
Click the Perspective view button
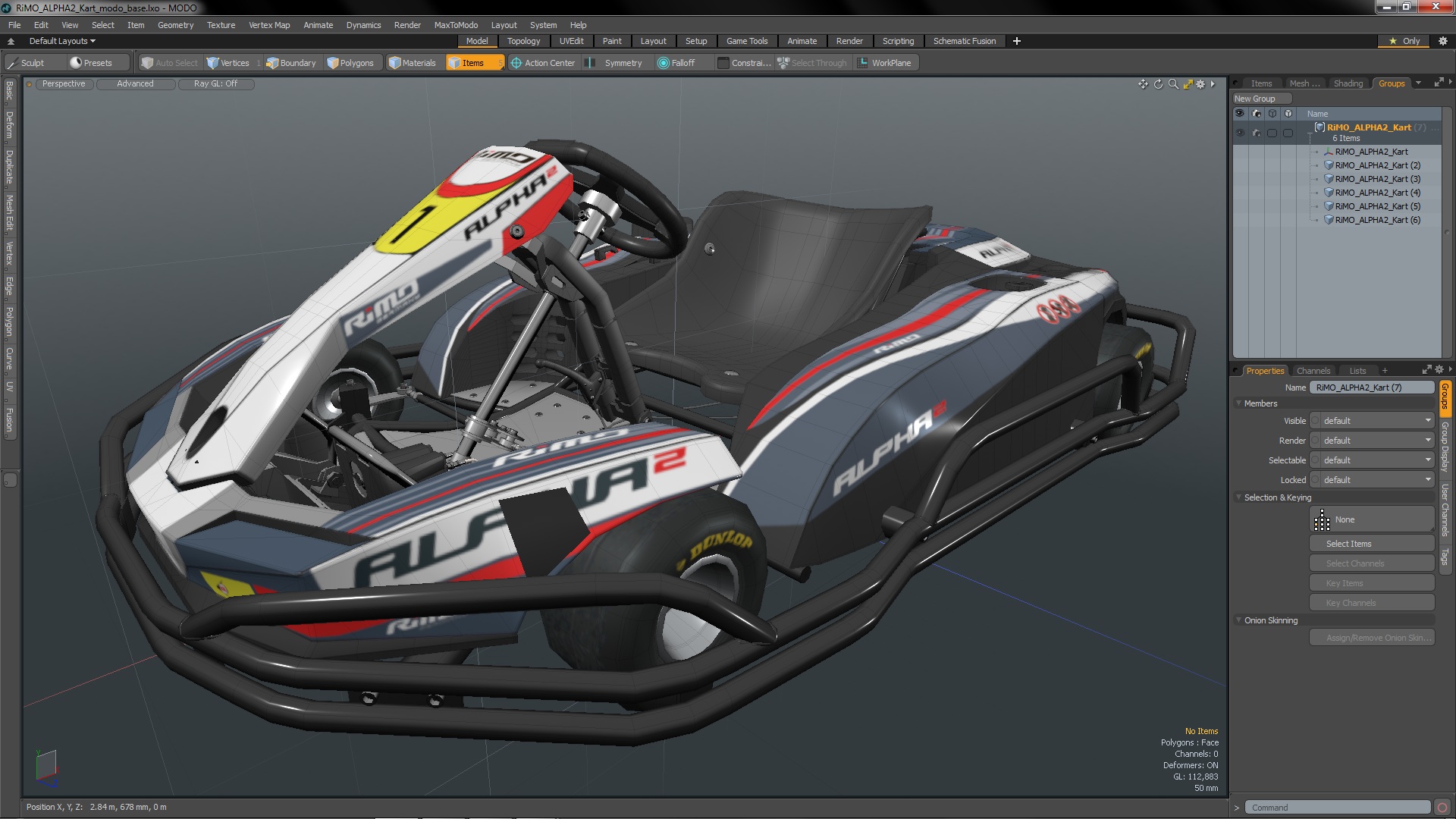[x=64, y=84]
